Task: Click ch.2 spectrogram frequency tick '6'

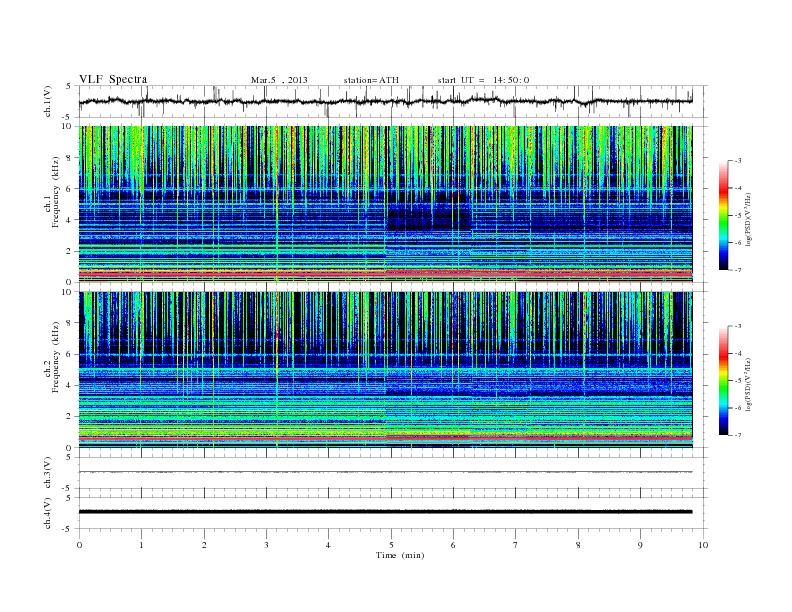Action: pyautogui.click(x=69, y=354)
